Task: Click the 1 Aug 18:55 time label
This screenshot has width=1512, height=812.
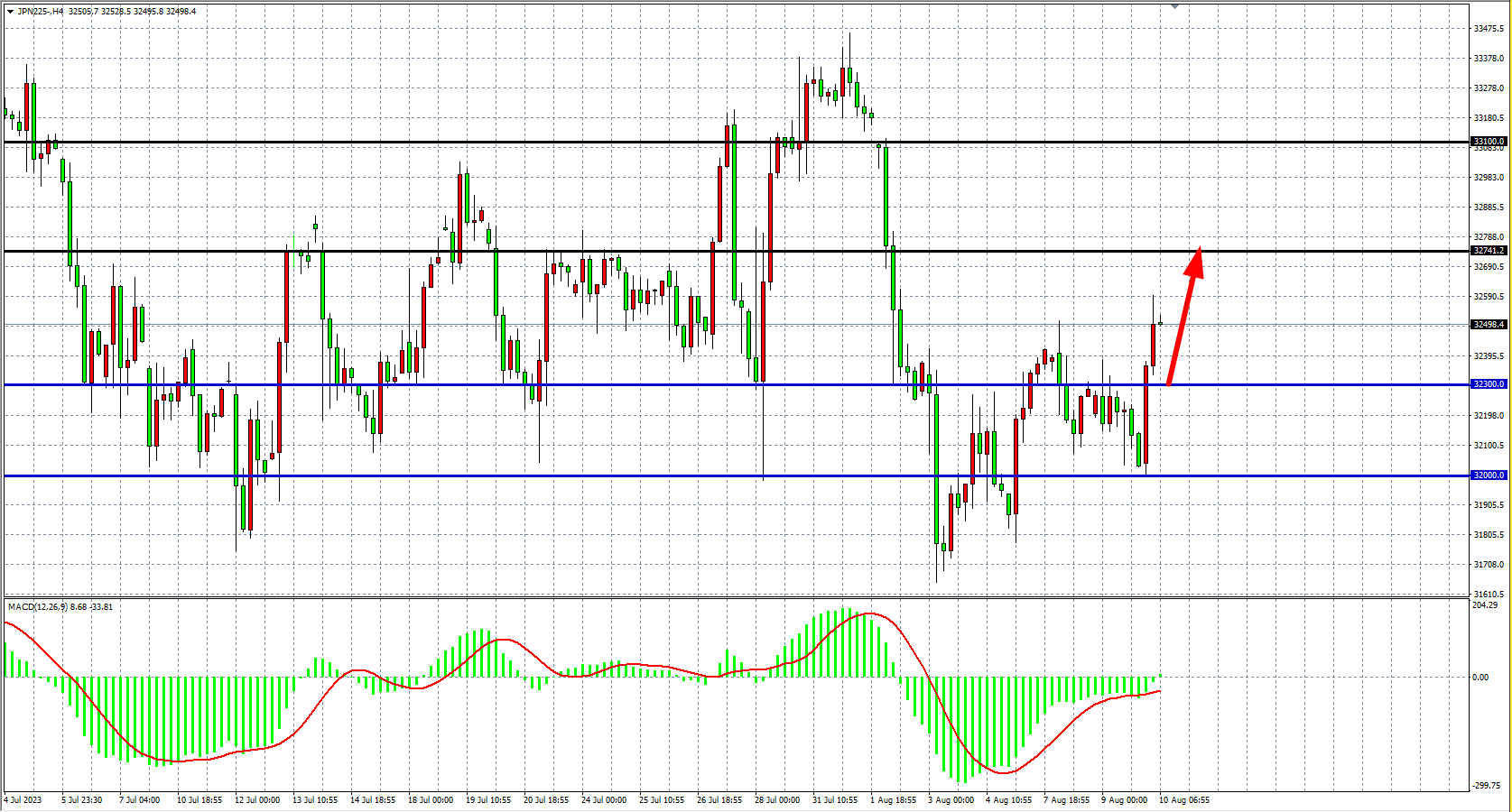Action: pyautogui.click(x=893, y=800)
